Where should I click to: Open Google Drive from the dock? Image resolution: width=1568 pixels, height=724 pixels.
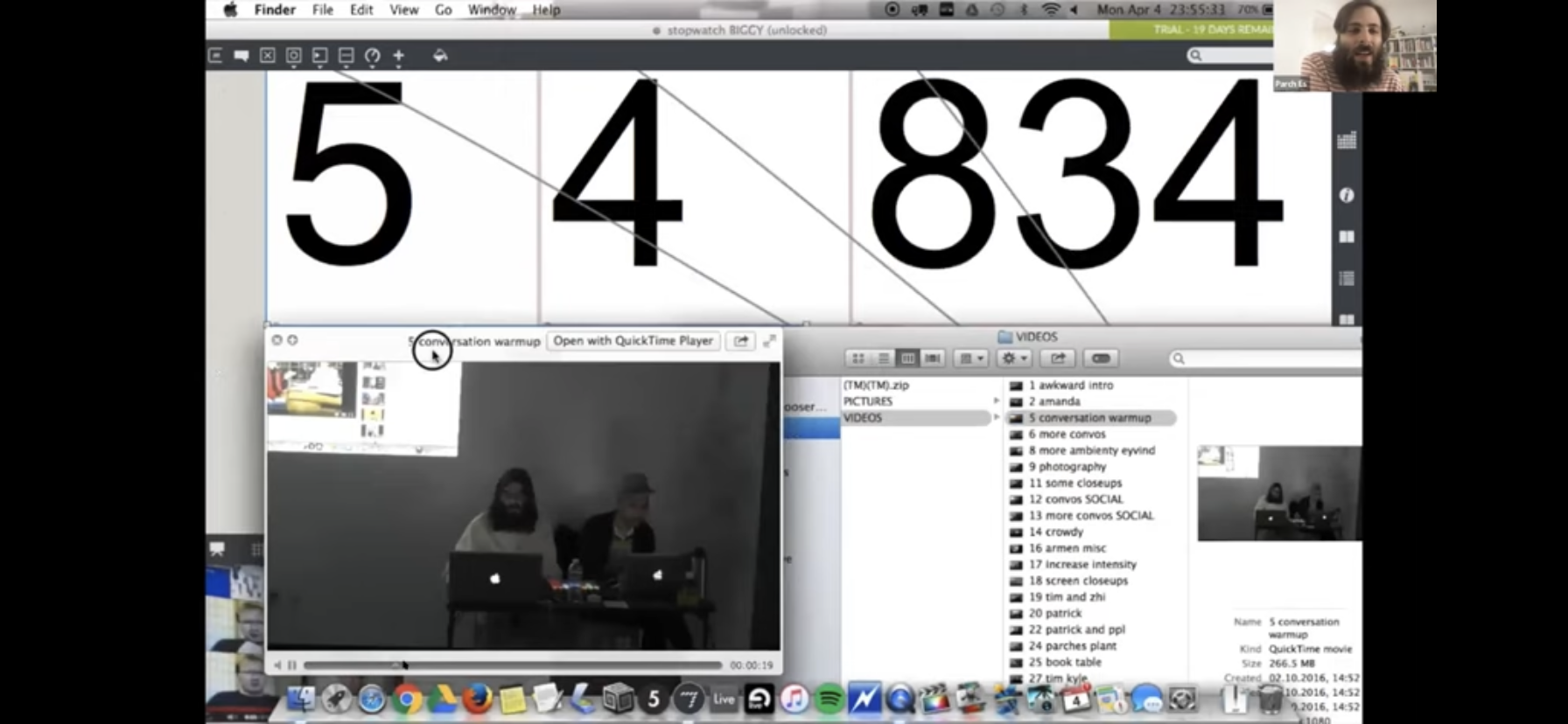(442, 699)
